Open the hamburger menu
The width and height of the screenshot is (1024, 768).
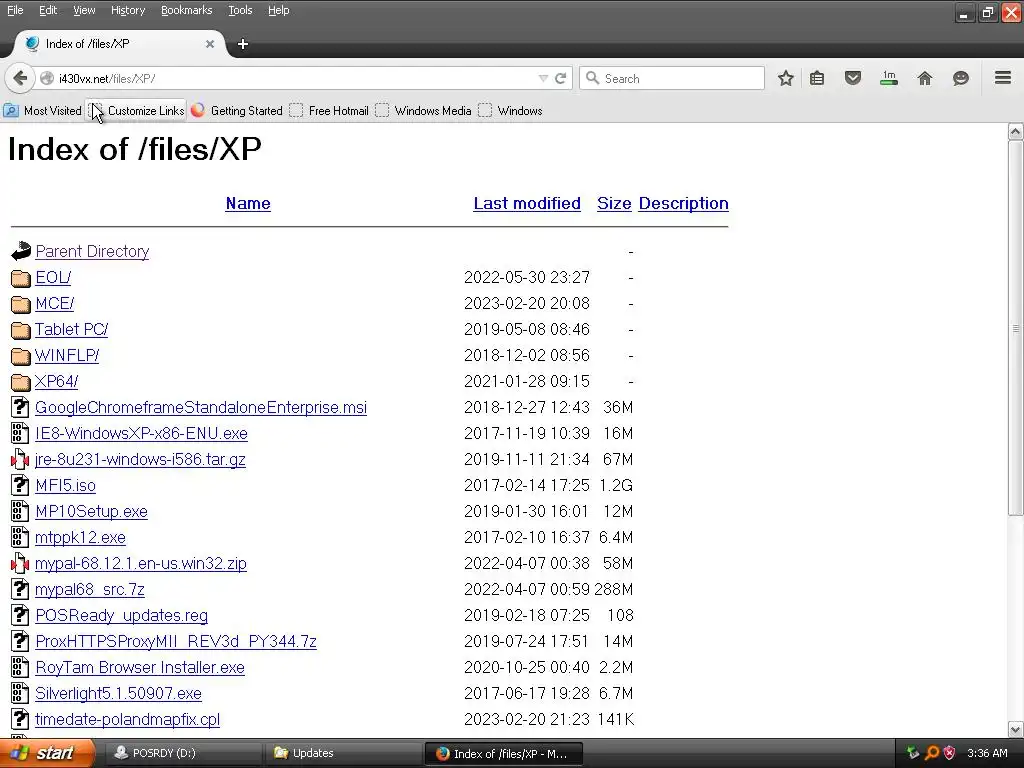click(1003, 78)
